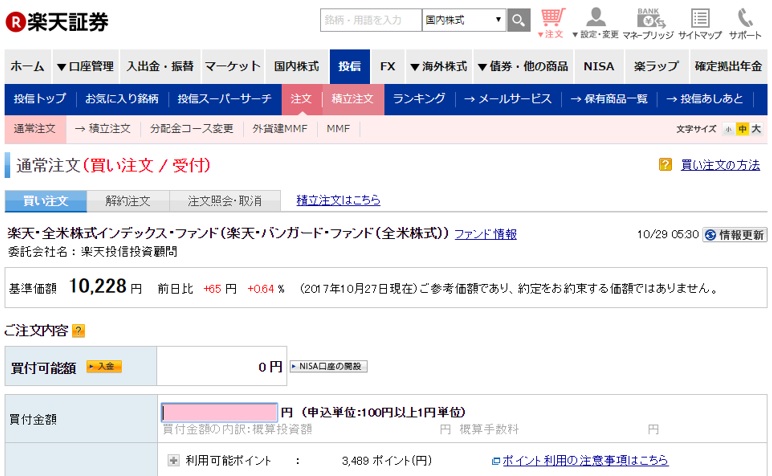Click the question mark beside ご注文内容
772x476 pixels.
[78, 330]
